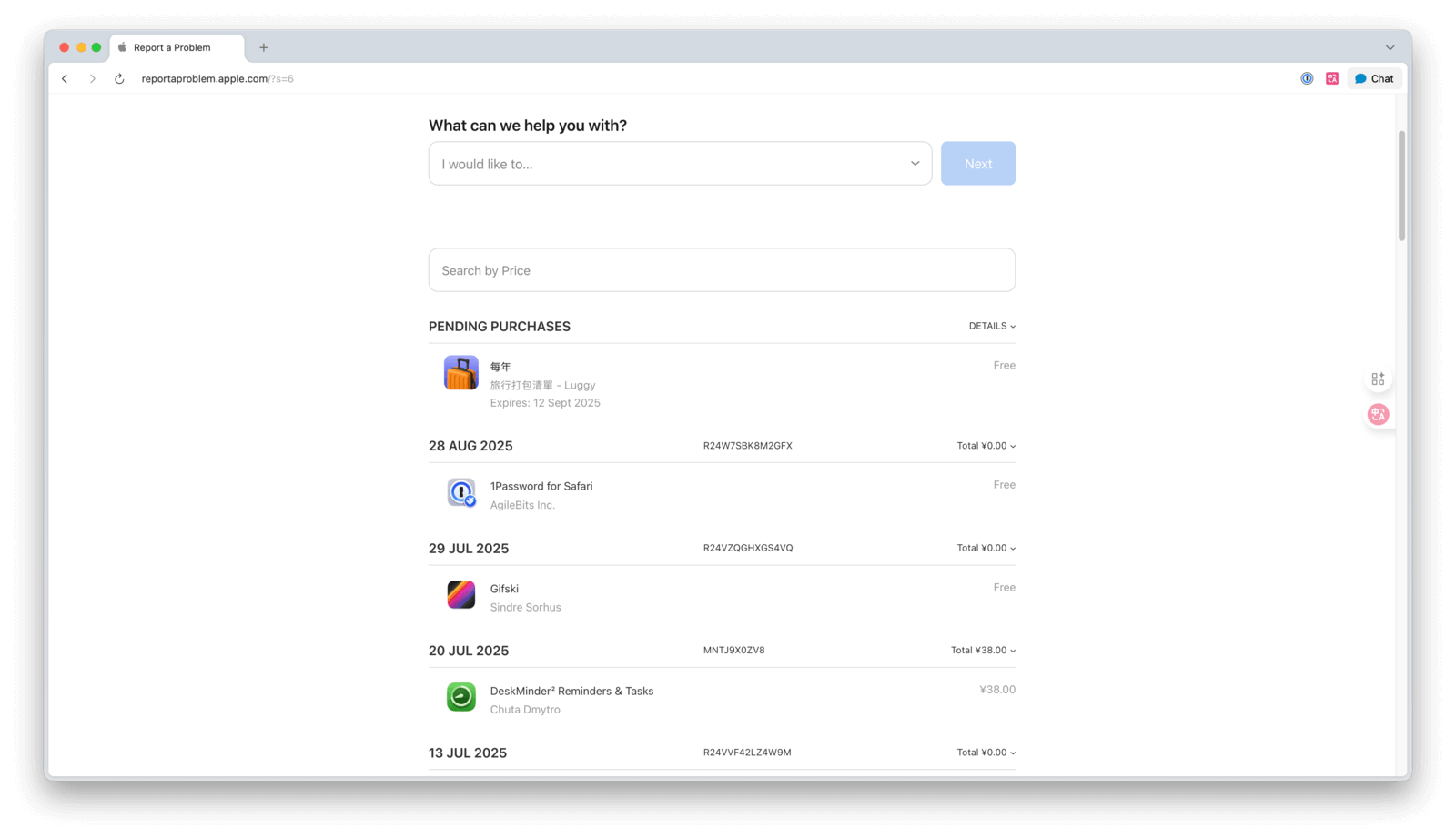Click the Search by Price field
The image size is (1456, 839).
pyautogui.click(x=722, y=270)
